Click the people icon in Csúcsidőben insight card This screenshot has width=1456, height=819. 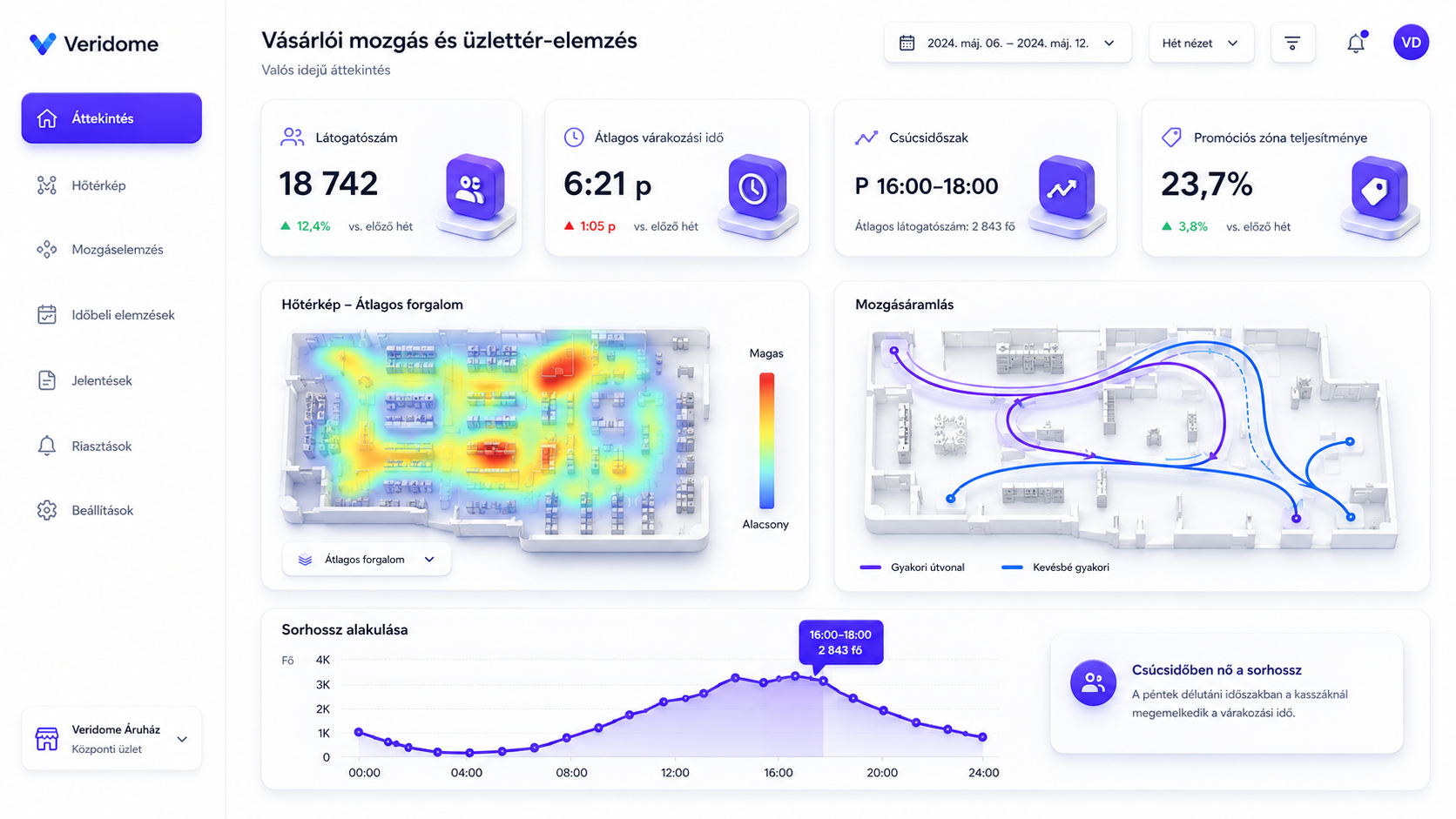click(x=1093, y=683)
